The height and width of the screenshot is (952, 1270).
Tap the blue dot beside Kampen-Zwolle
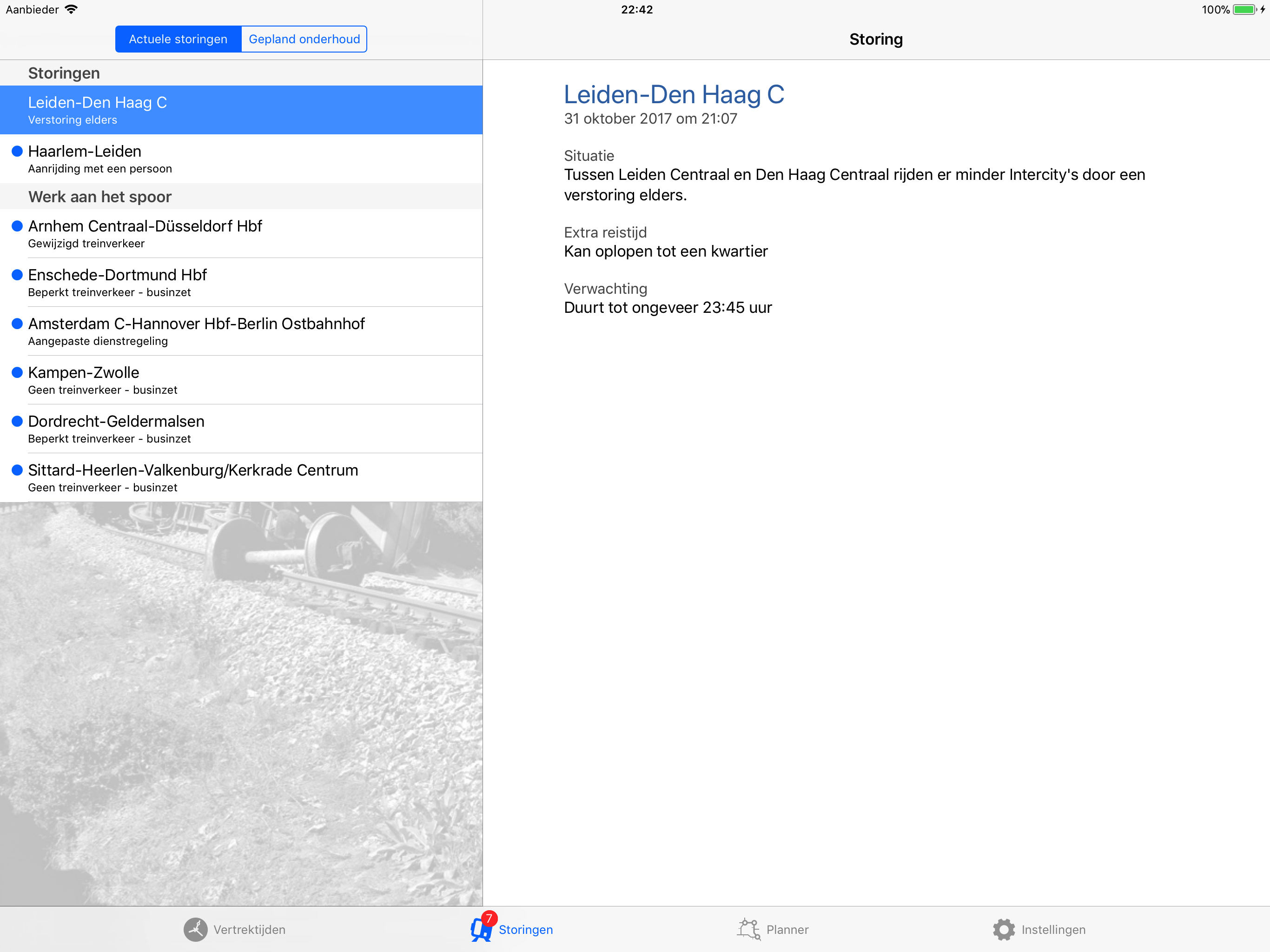coord(17,372)
